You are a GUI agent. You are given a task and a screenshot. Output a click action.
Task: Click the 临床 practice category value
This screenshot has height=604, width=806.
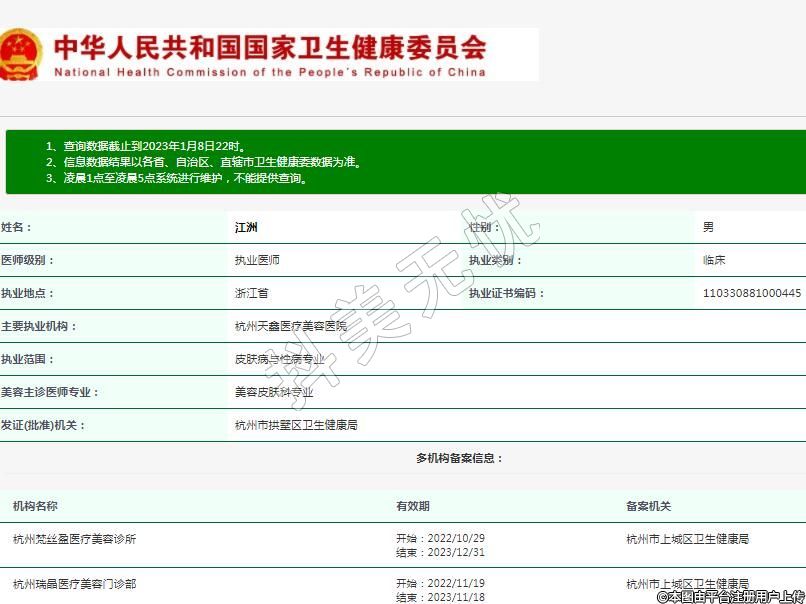714,260
